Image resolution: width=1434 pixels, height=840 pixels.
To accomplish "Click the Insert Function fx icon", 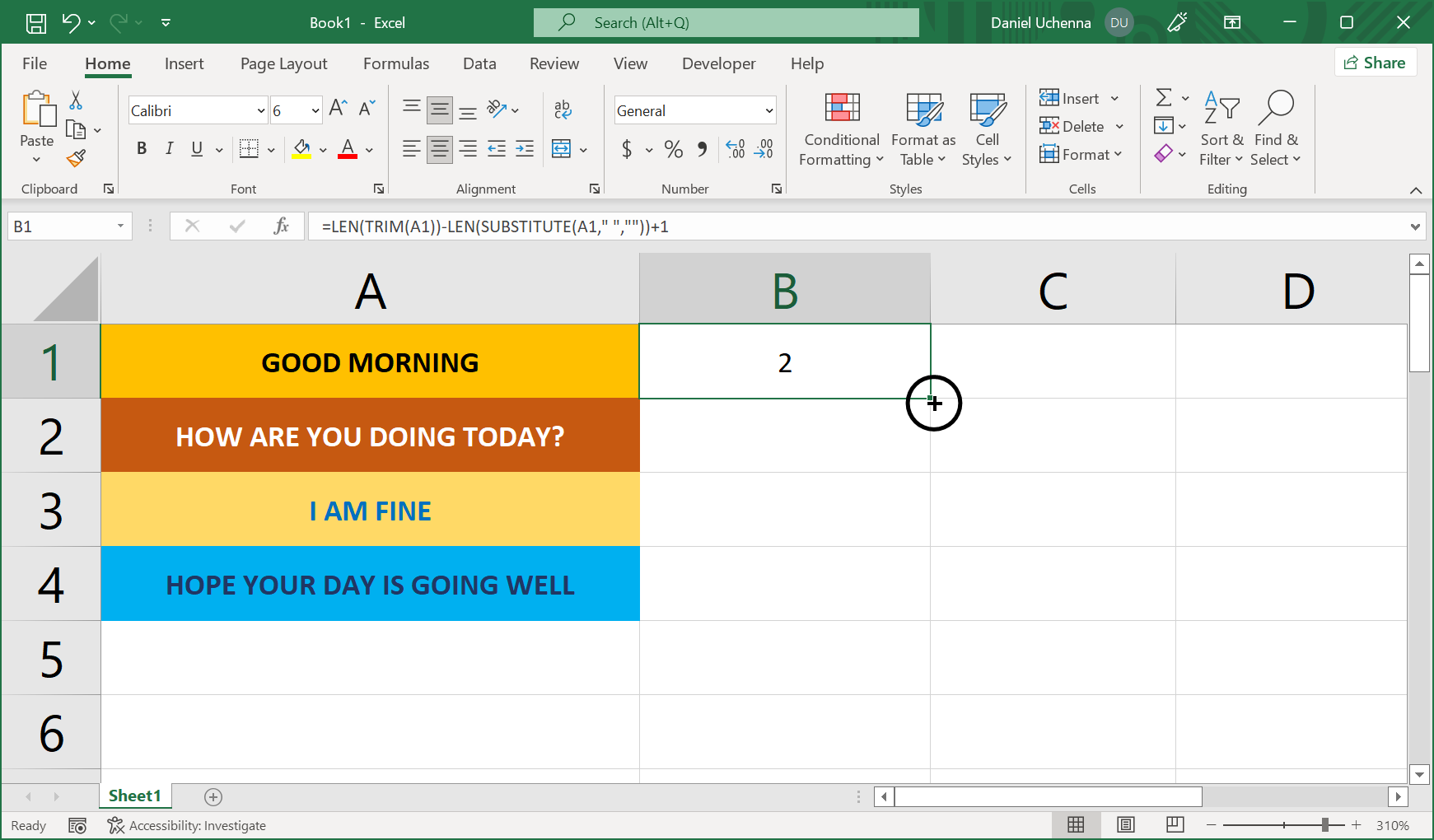I will point(281,226).
